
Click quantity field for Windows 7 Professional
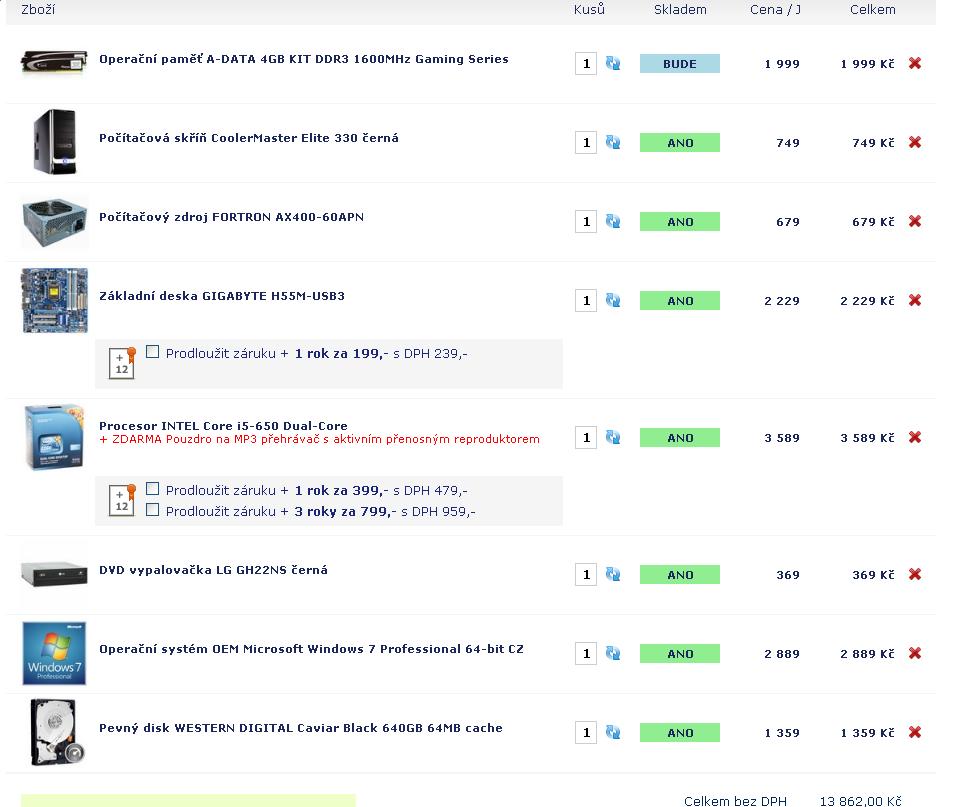click(x=586, y=653)
